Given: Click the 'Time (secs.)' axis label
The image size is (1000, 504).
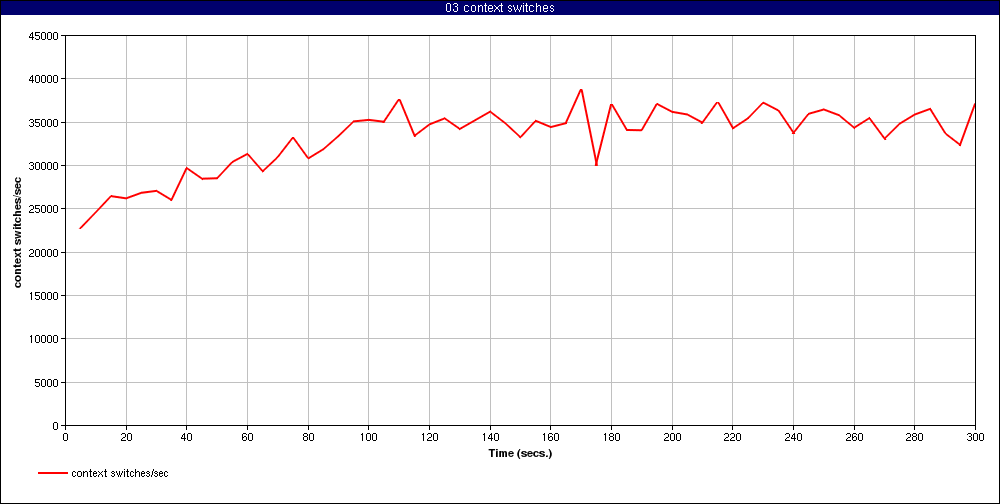Looking at the screenshot, I should [x=520, y=454].
